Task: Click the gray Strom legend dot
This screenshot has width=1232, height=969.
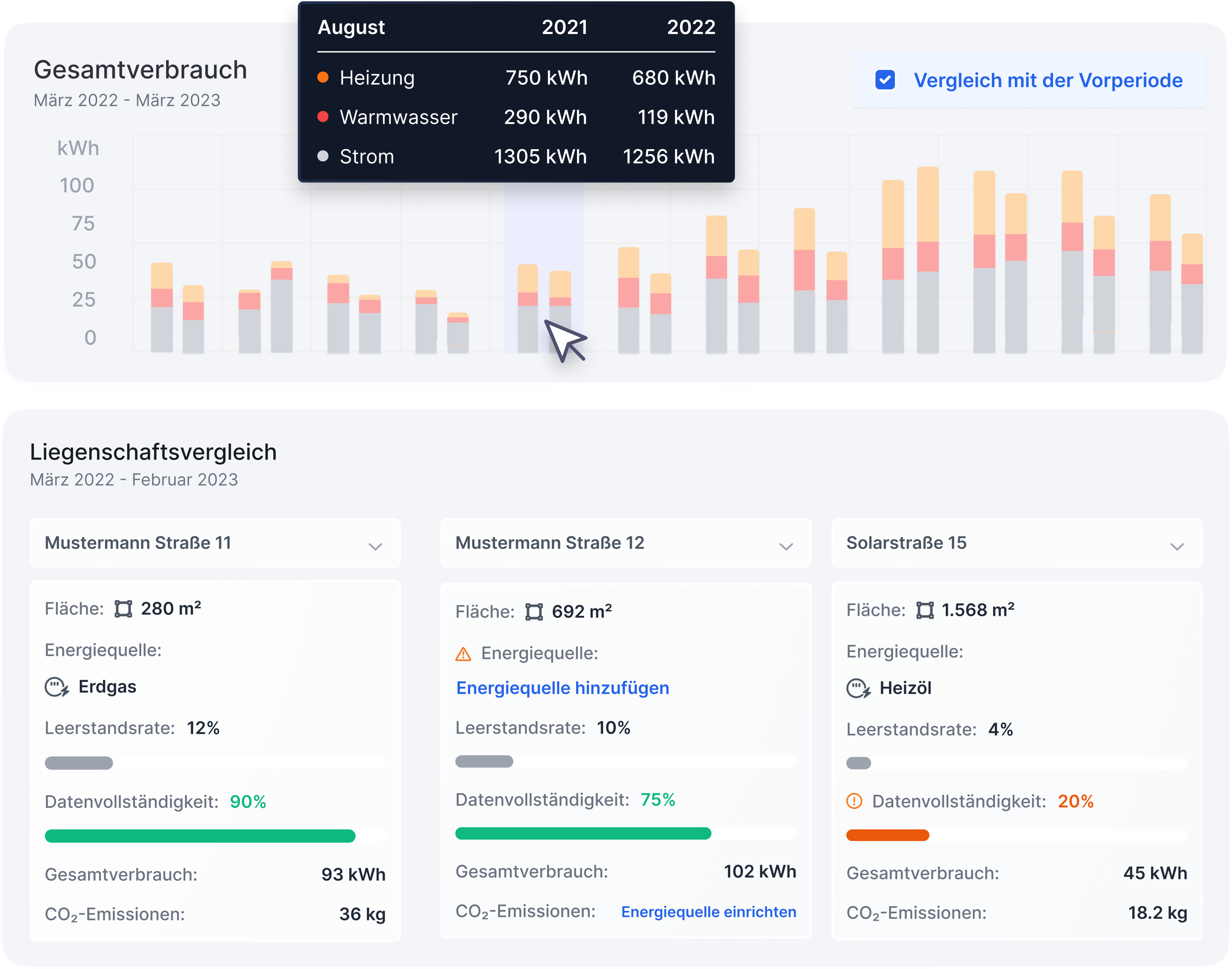Action: 323,156
